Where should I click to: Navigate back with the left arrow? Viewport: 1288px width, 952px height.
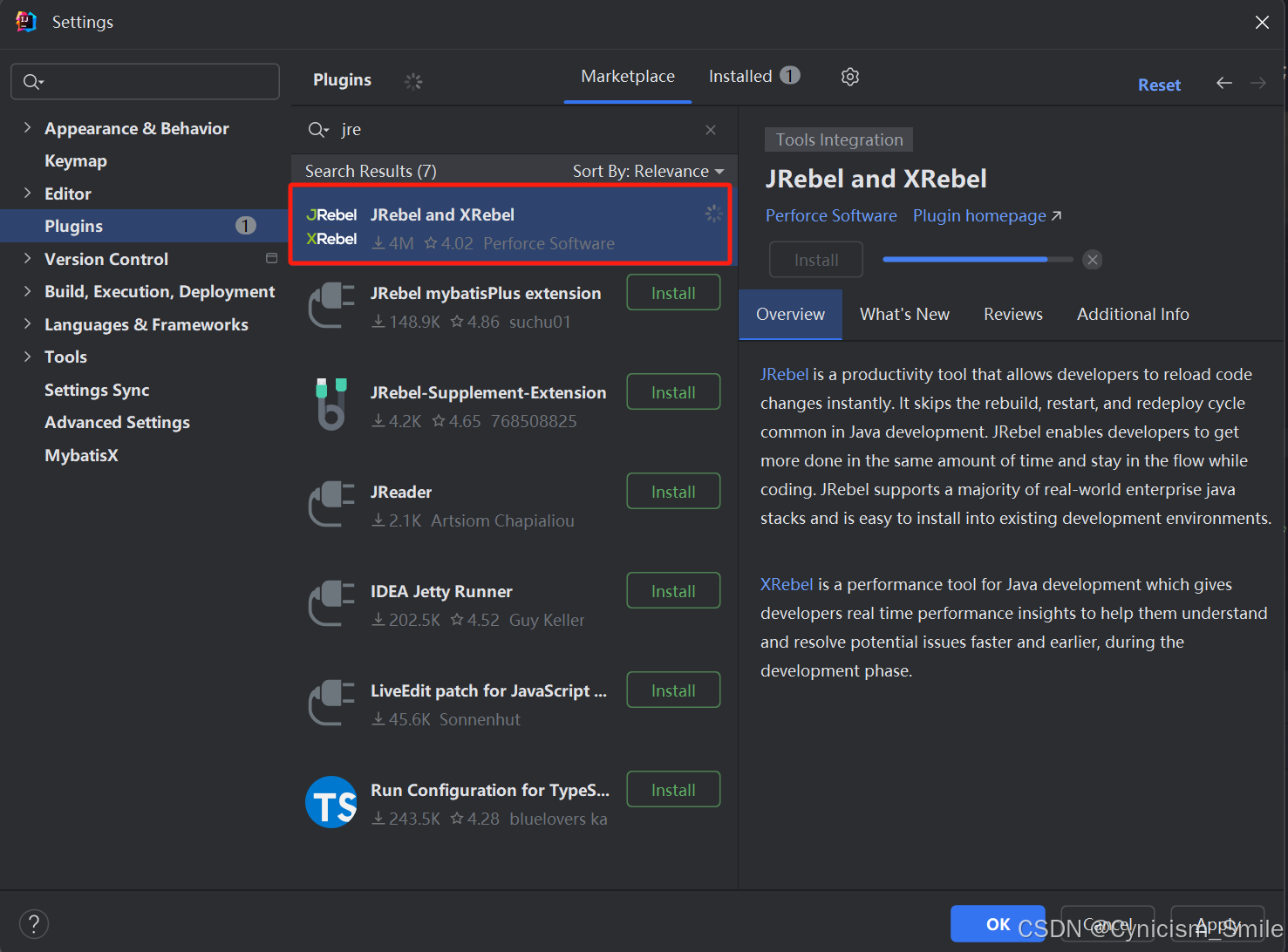(x=1224, y=83)
